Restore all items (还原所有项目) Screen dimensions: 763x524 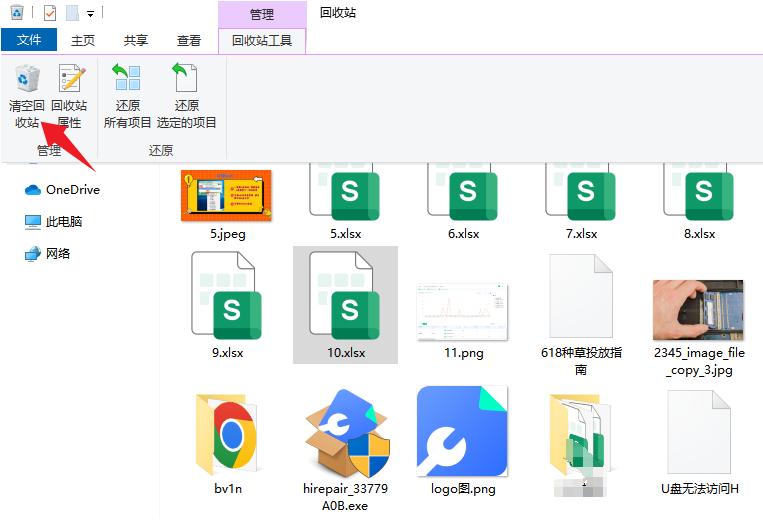pyautogui.click(x=127, y=96)
